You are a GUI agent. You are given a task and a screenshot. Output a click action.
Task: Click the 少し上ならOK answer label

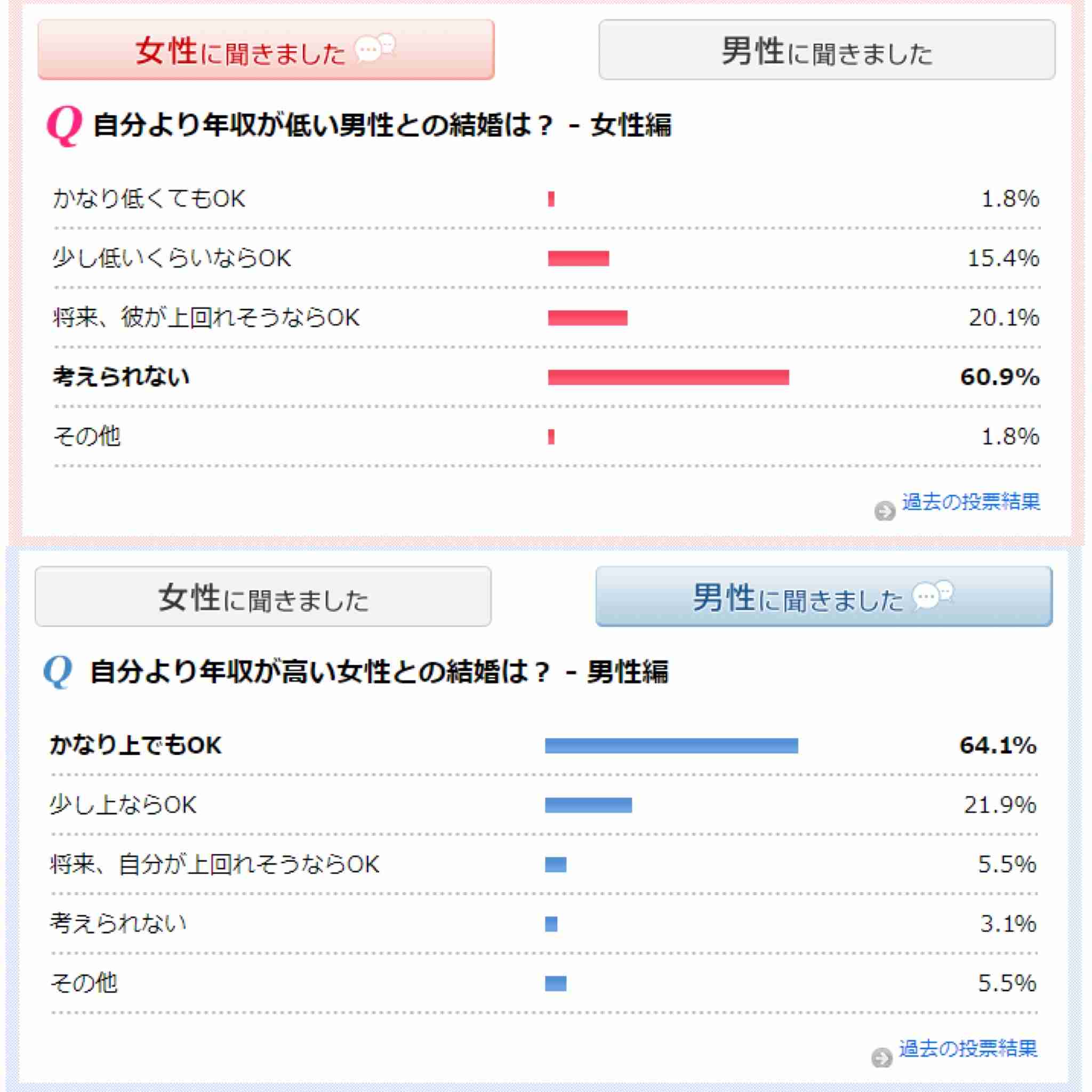tap(123, 805)
